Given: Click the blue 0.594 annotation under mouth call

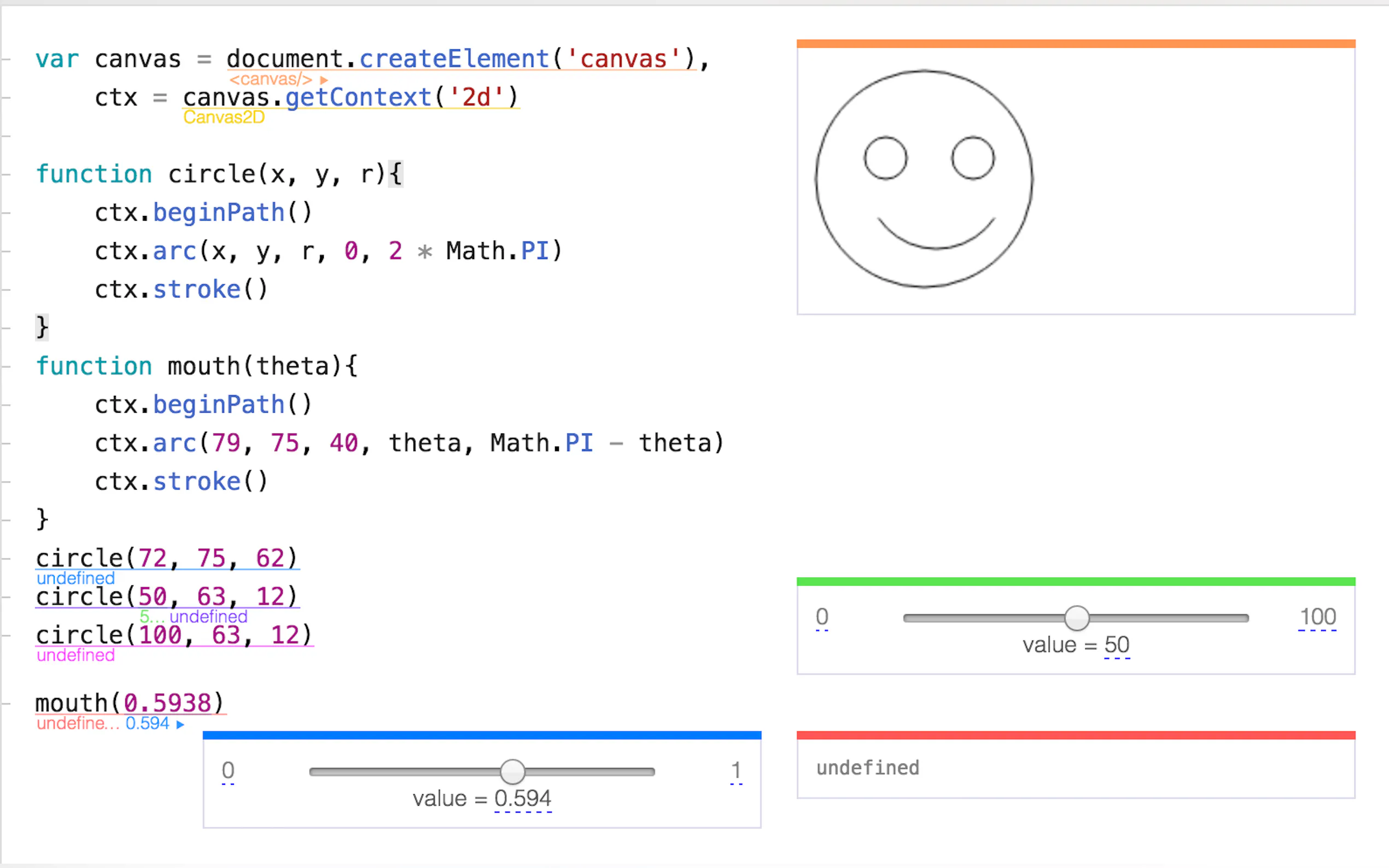Looking at the screenshot, I should coord(147,723).
